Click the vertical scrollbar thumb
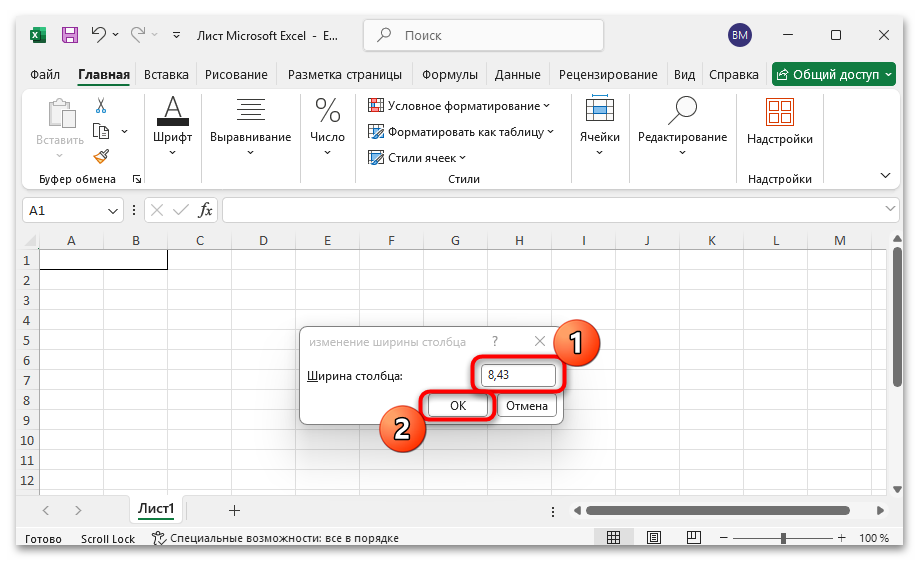This screenshot has width=919, height=561. coord(897,317)
